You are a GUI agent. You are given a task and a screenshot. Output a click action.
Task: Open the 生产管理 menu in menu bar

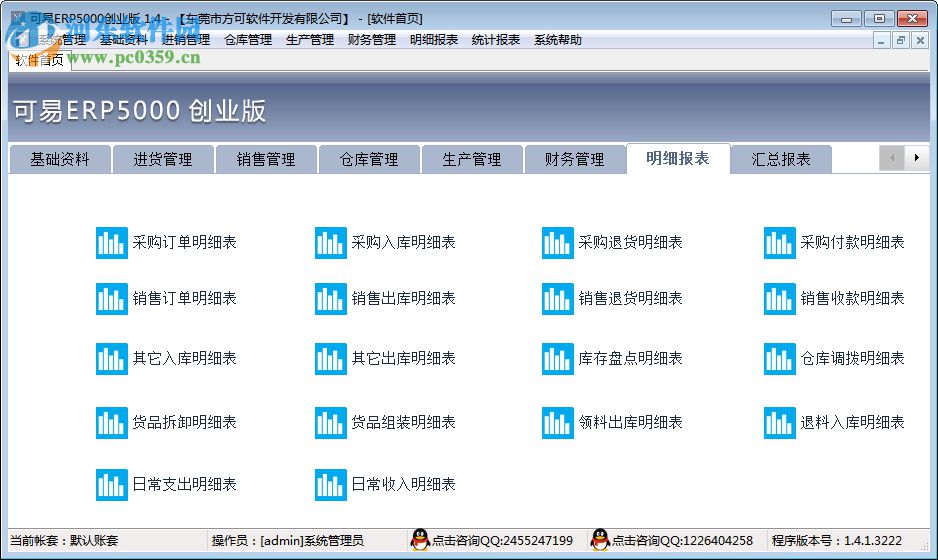[310, 40]
